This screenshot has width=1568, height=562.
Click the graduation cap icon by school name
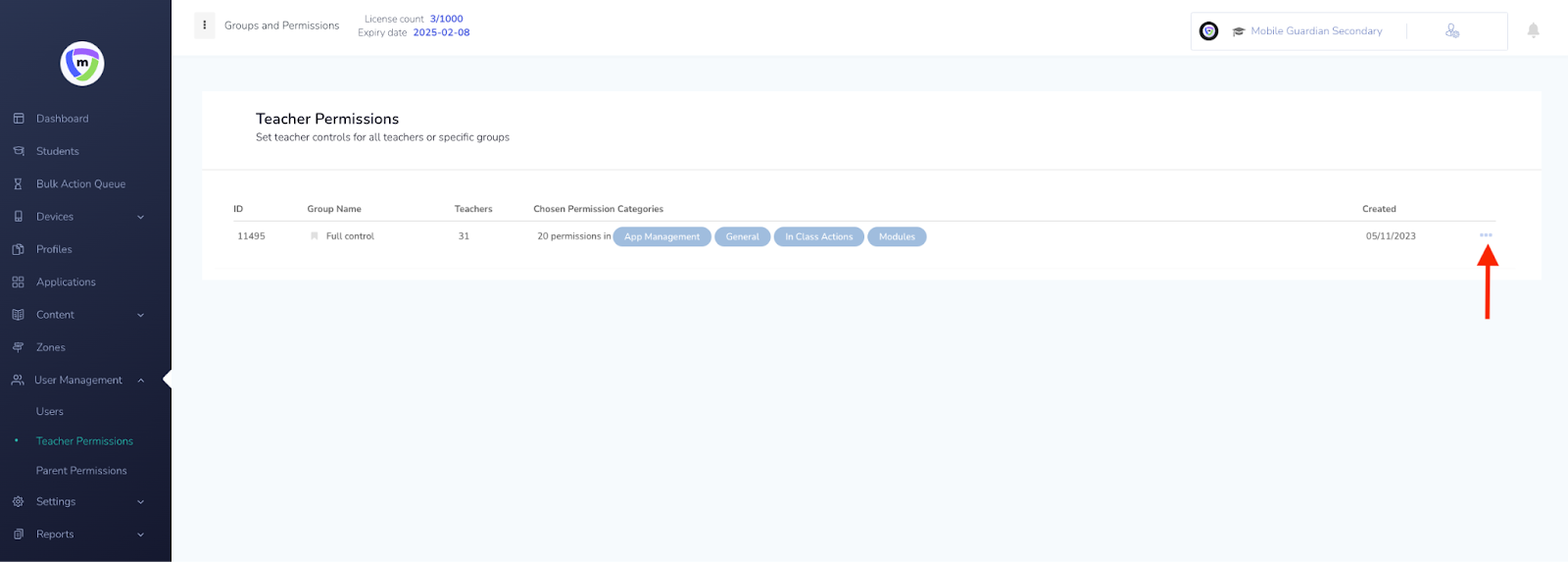click(1239, 31)
